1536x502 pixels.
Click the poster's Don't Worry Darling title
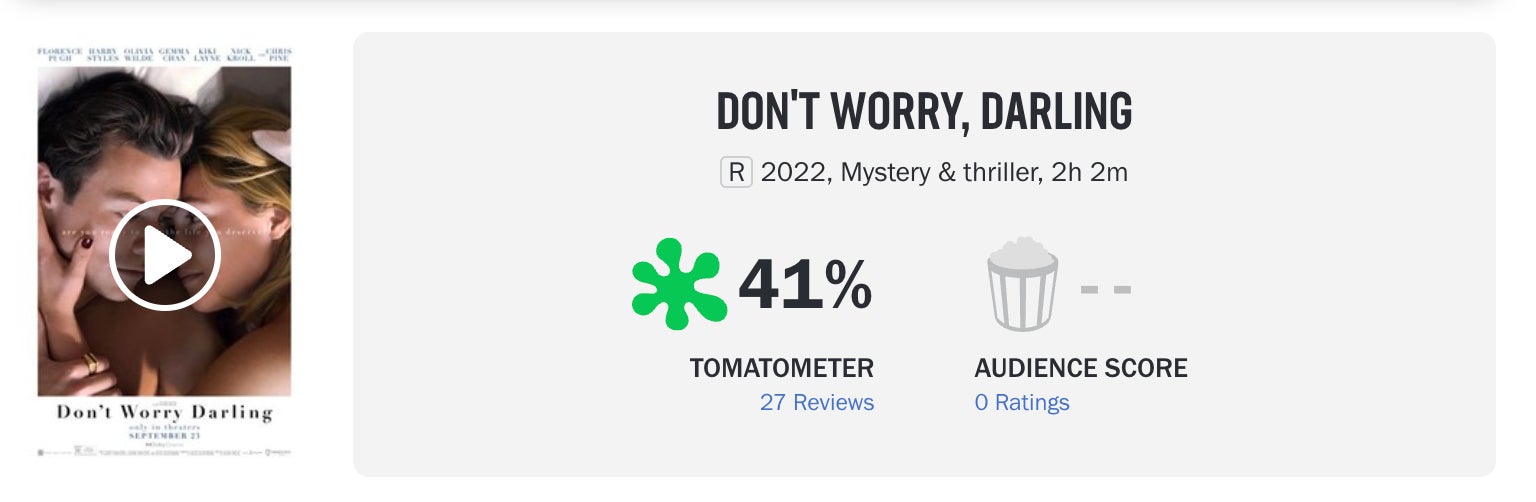(x=164, y=412)
